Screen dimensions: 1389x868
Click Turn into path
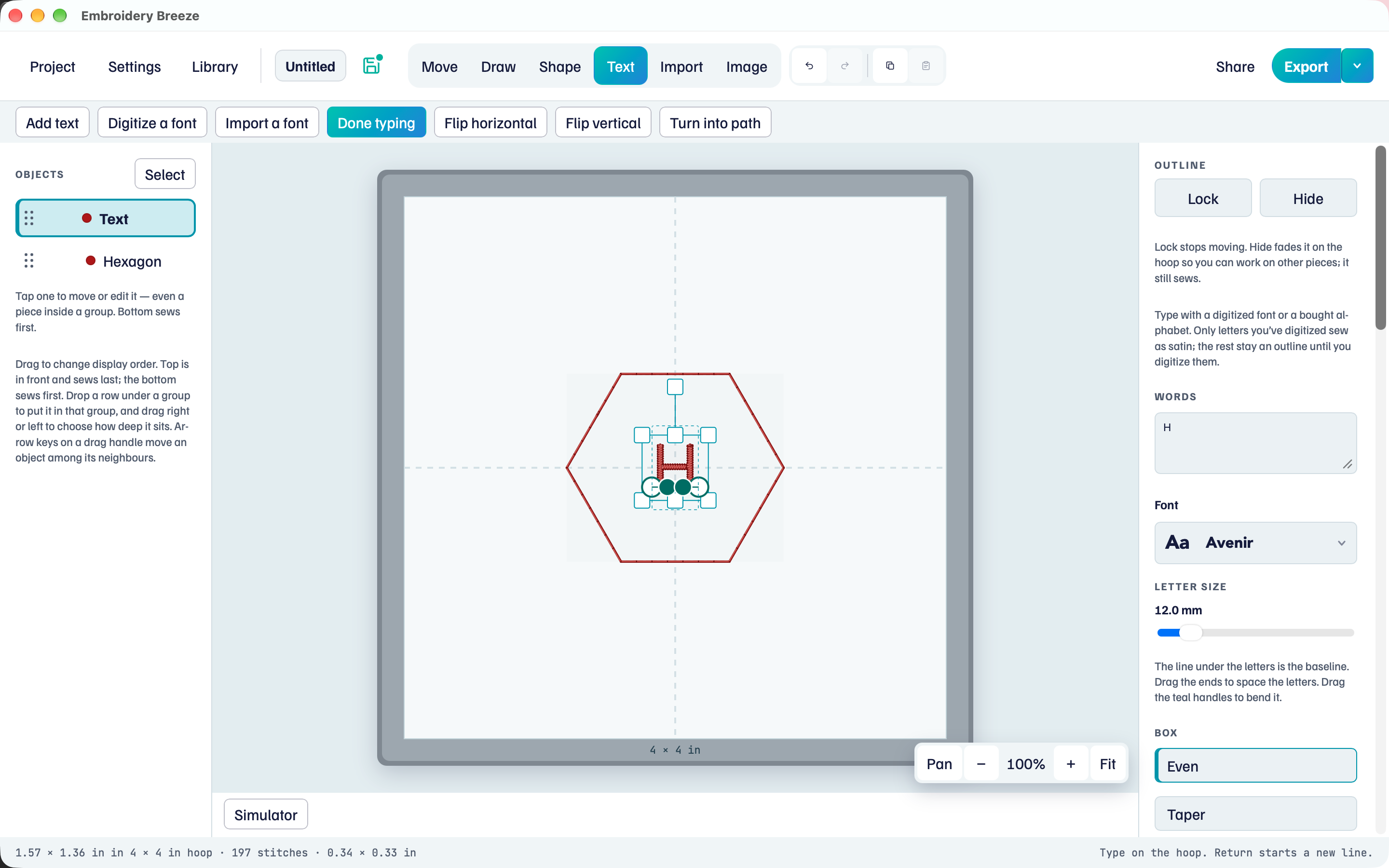click(715, 122)
